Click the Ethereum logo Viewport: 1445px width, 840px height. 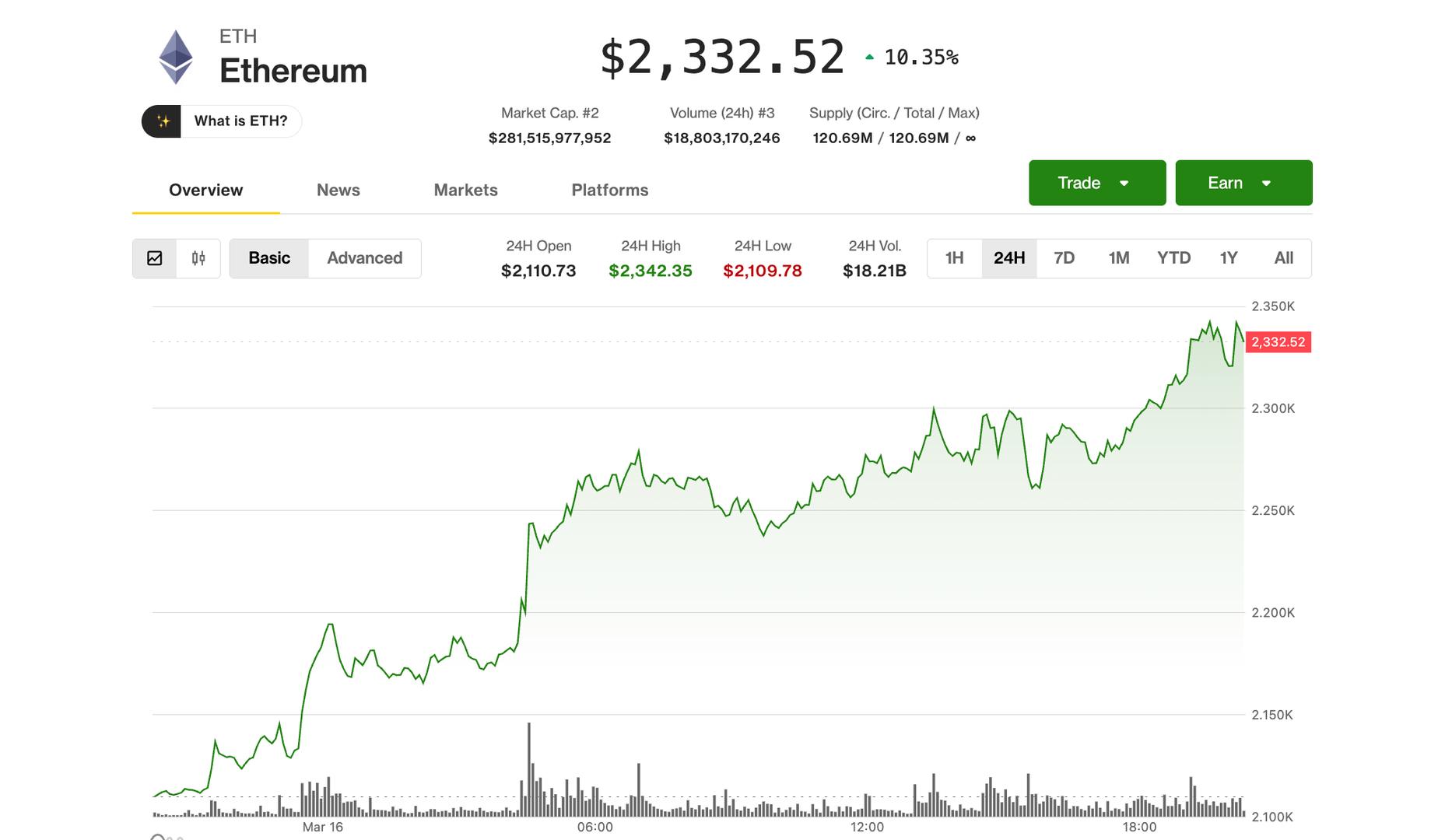tap(176, 56)
